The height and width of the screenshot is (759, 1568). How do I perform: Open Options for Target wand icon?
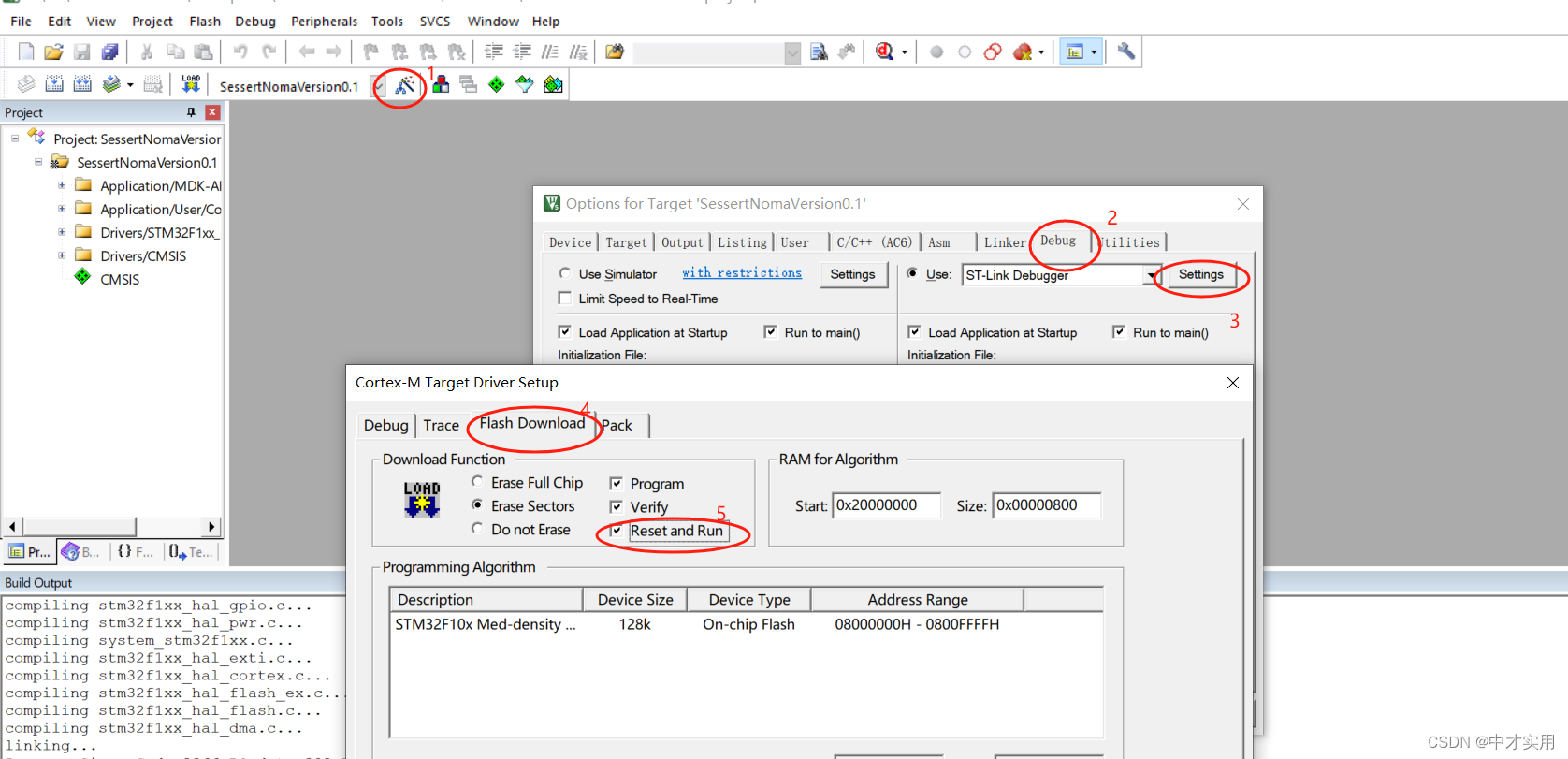(x=404, y=85)
